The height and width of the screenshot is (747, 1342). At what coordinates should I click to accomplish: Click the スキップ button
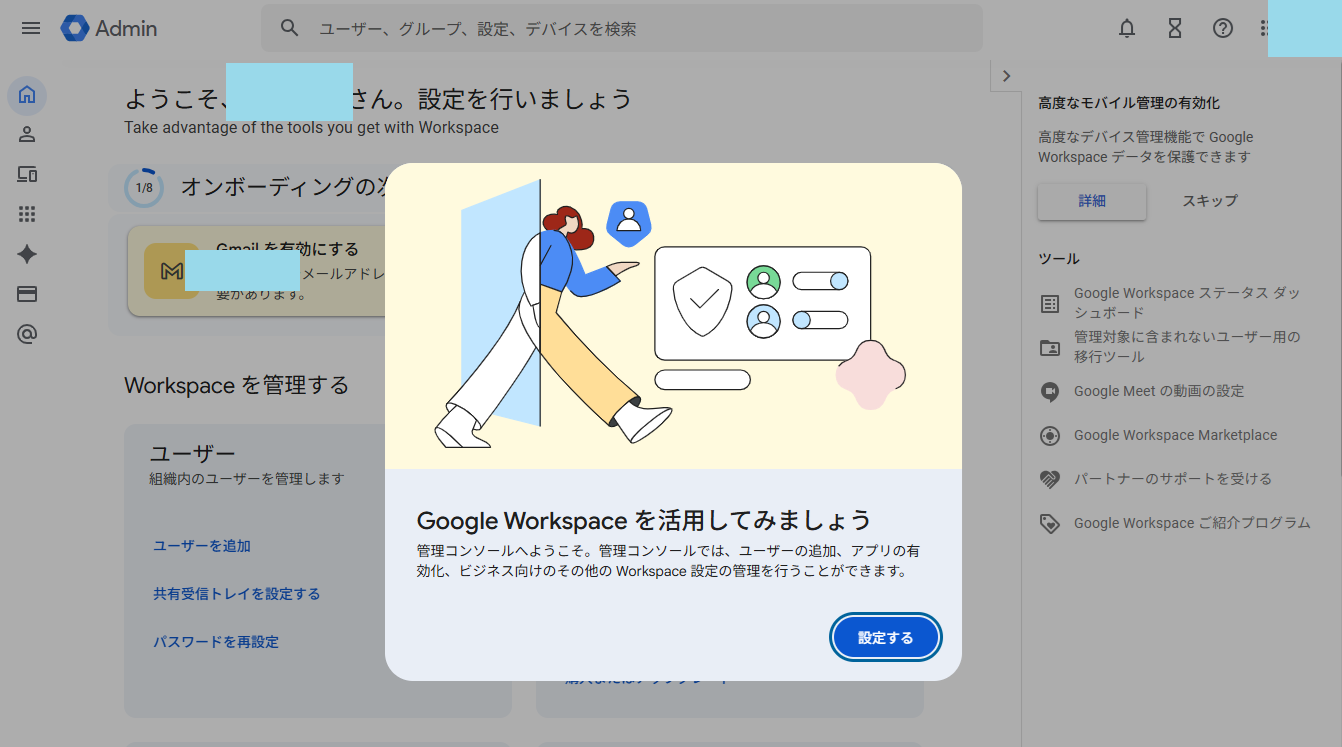[1209, 201]
